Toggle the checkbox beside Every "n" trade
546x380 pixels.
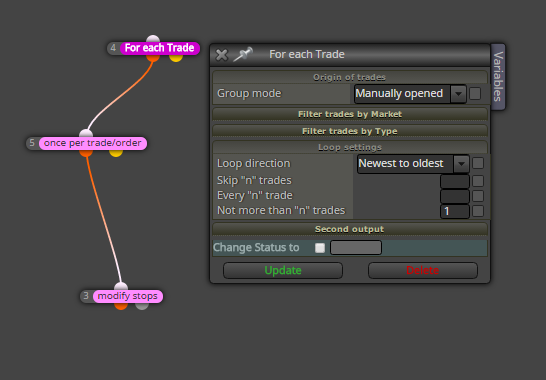click(478, 196)
